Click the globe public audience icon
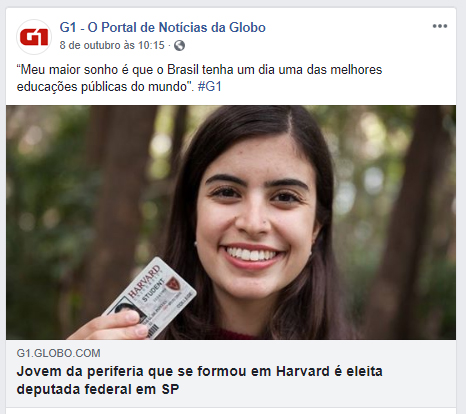 (x=179, y=45)
